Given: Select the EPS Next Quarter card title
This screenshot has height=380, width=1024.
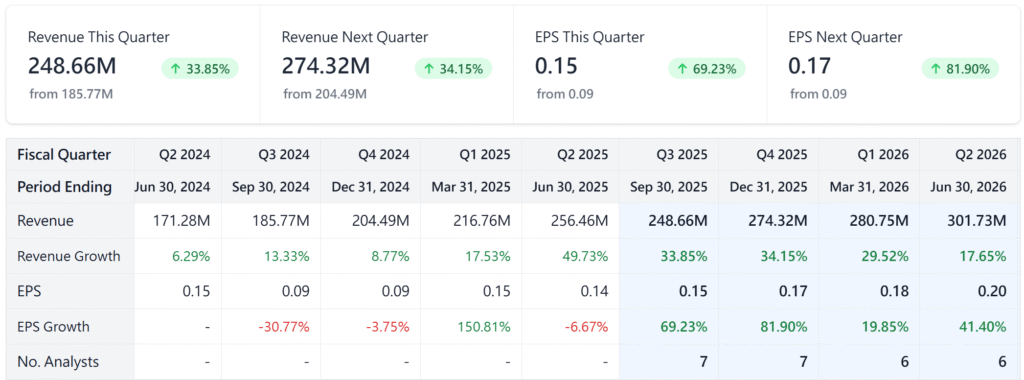Looking at the screenshot, I should tap(845, 37).
